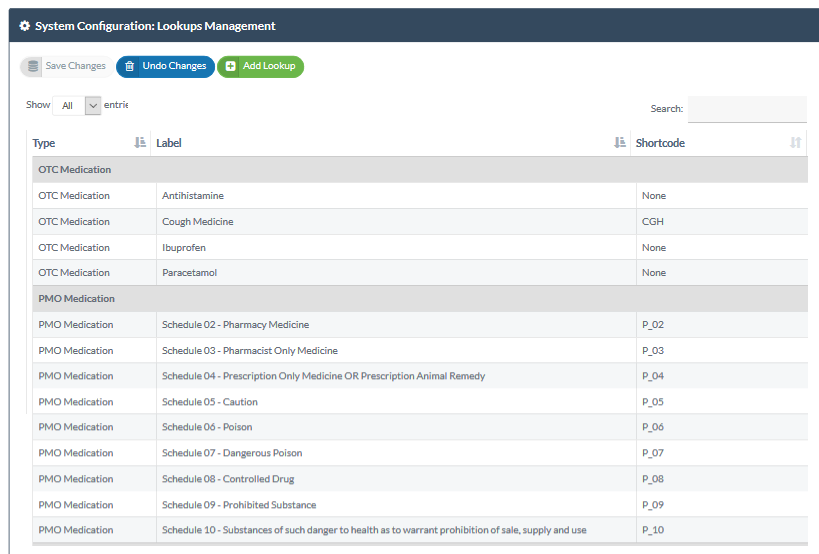This screenshot has height=554, width=819.
Task: Select Schedule 04 Prescription Only Medicine row
Action: [323, 376]
